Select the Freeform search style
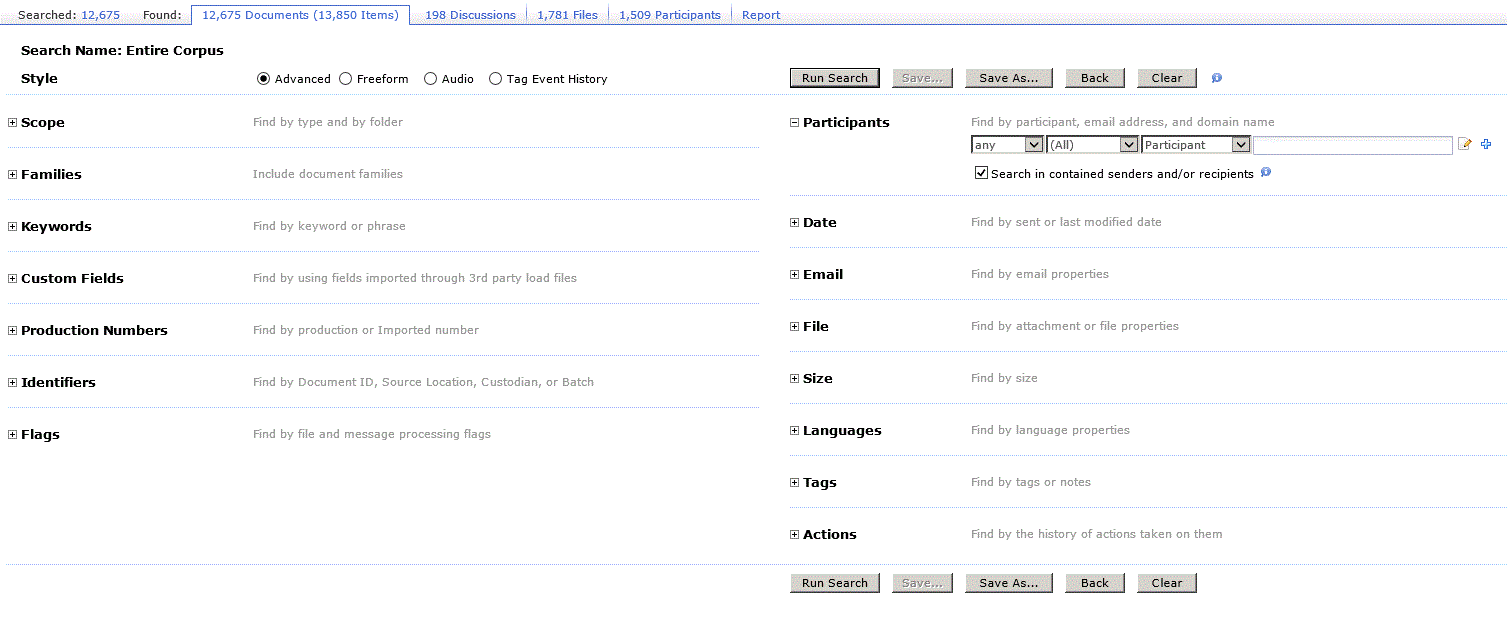1508x618 pixels. (346, 79)
